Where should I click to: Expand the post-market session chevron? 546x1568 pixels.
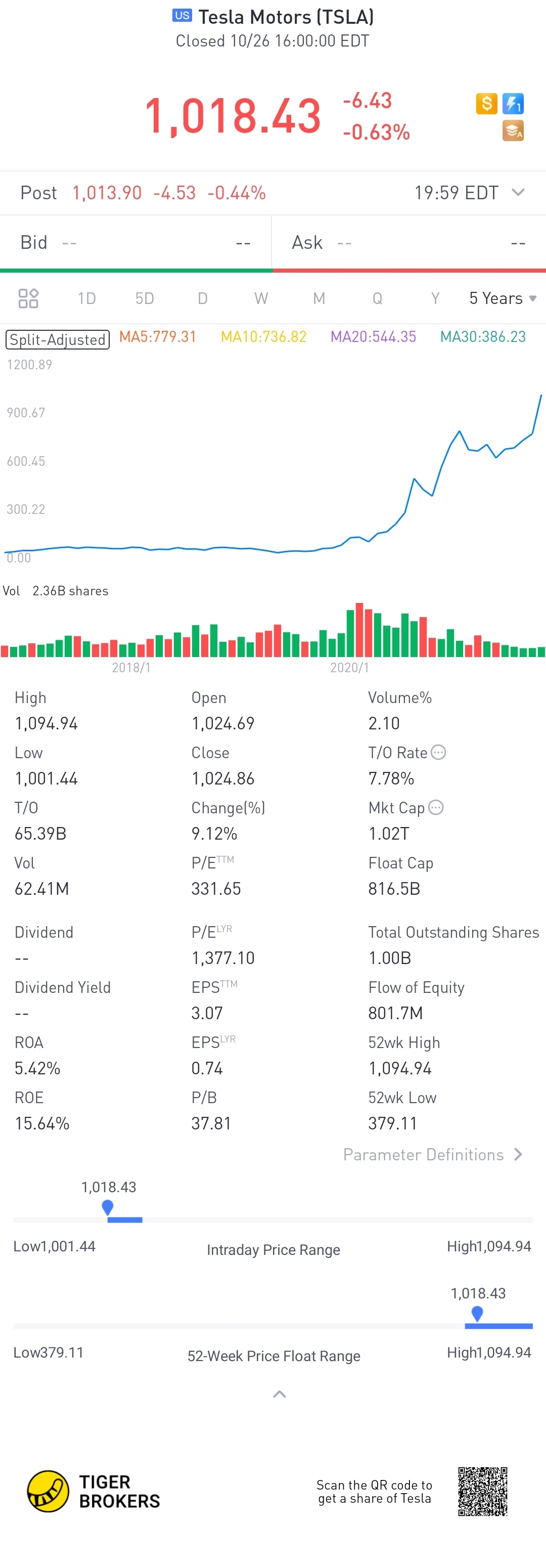(518, 192)
